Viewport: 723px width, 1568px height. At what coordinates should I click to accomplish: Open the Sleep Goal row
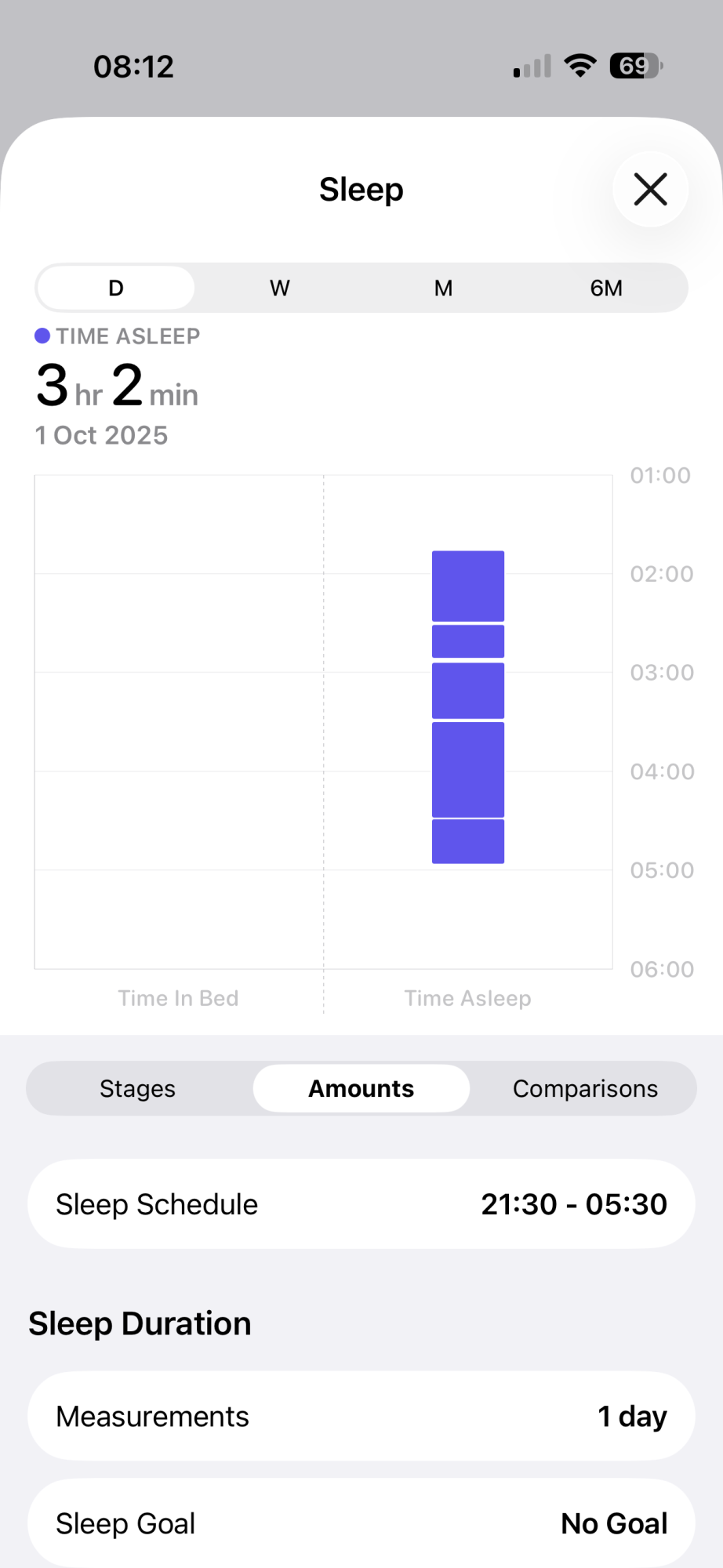pyautogui.click(x=361, y=1523)
